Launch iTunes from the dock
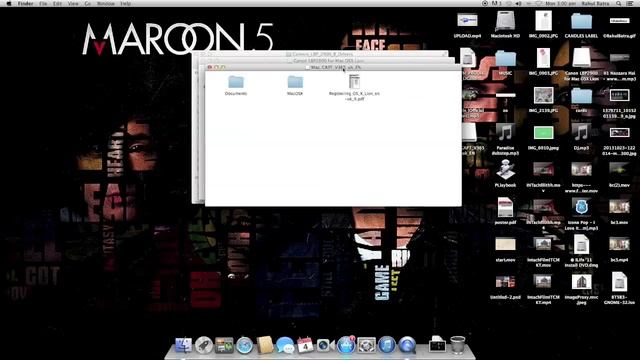This screenshot has width=640, height=360. (x=387, y=345)
